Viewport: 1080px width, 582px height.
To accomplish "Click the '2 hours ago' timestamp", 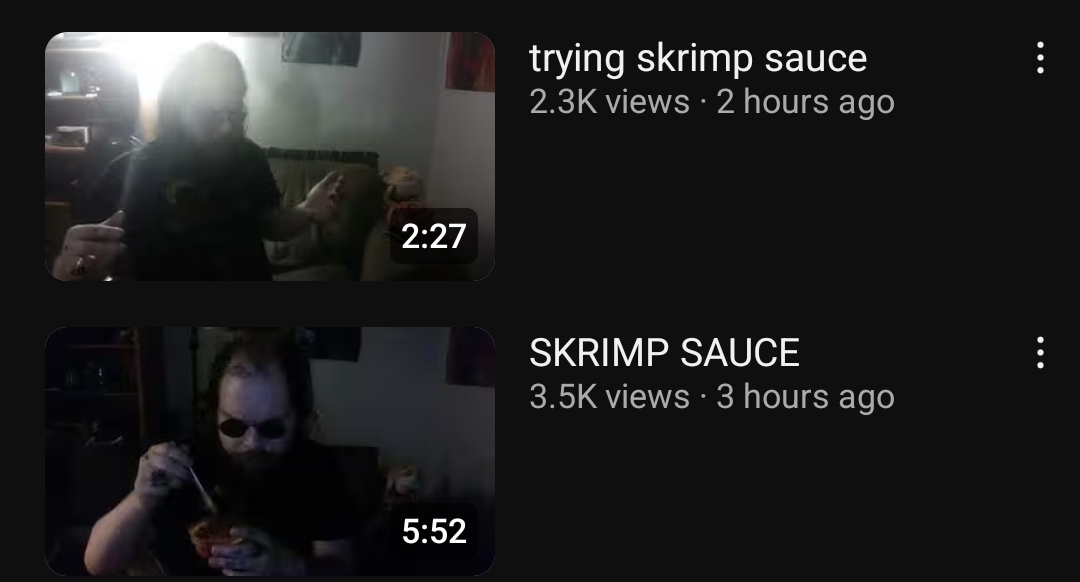I will point(805,103).
